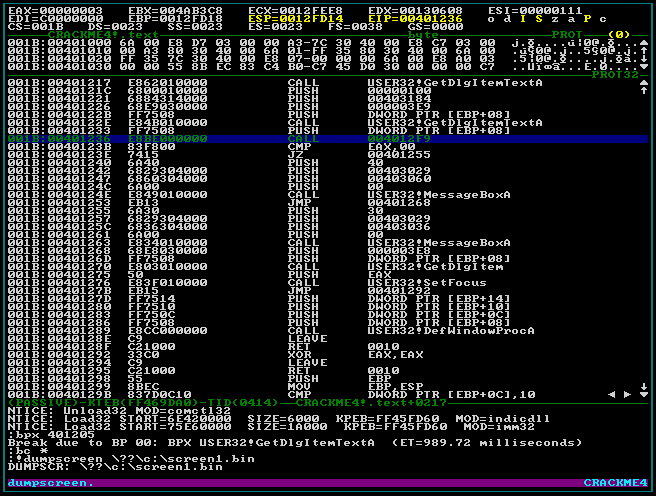The width and height of the screenshot is (656, 496).
Task: Toggle the interrupt flag 'I'
Action: click(523, 19)
